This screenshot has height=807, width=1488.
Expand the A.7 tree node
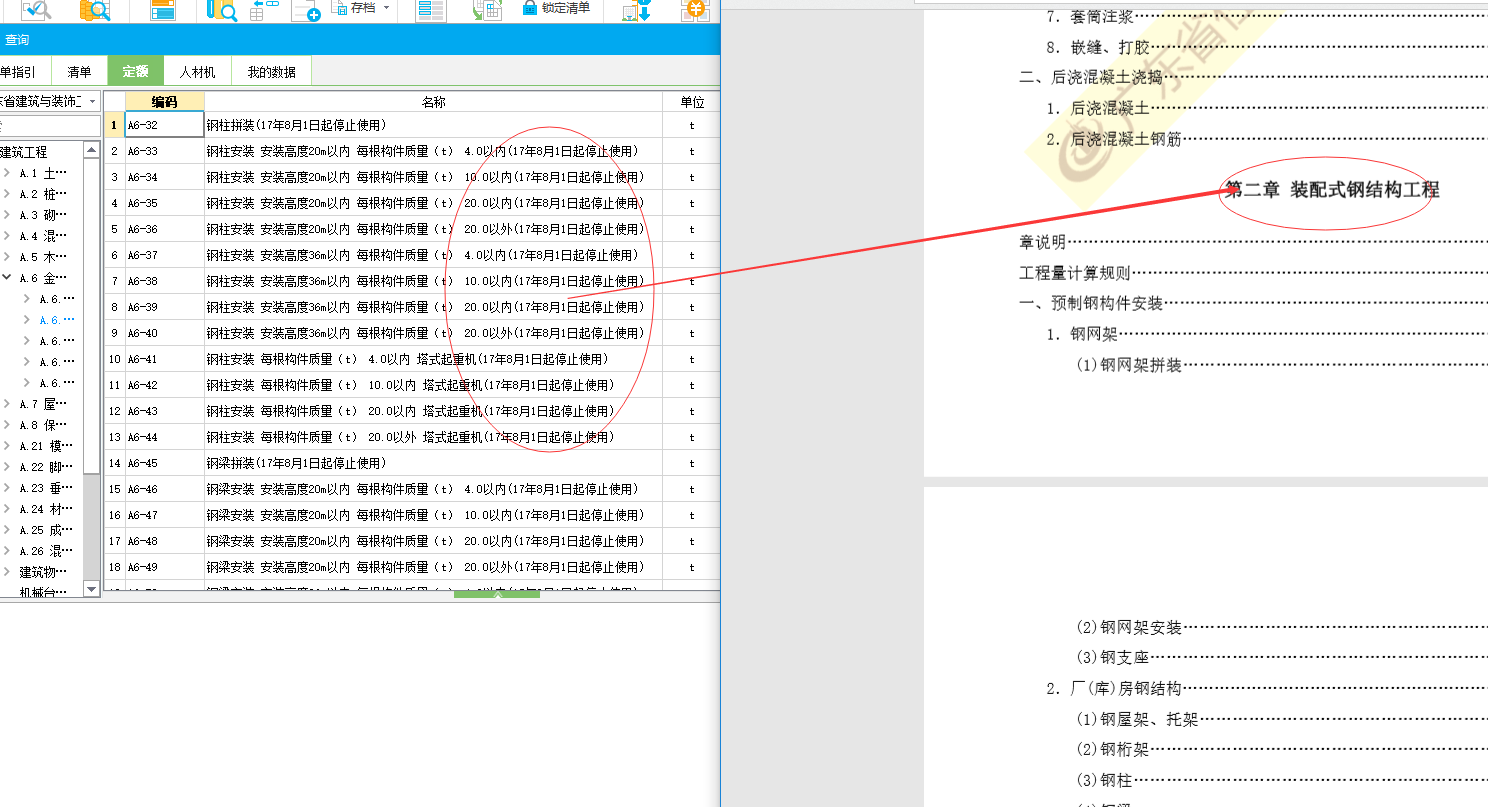[7, 404]
